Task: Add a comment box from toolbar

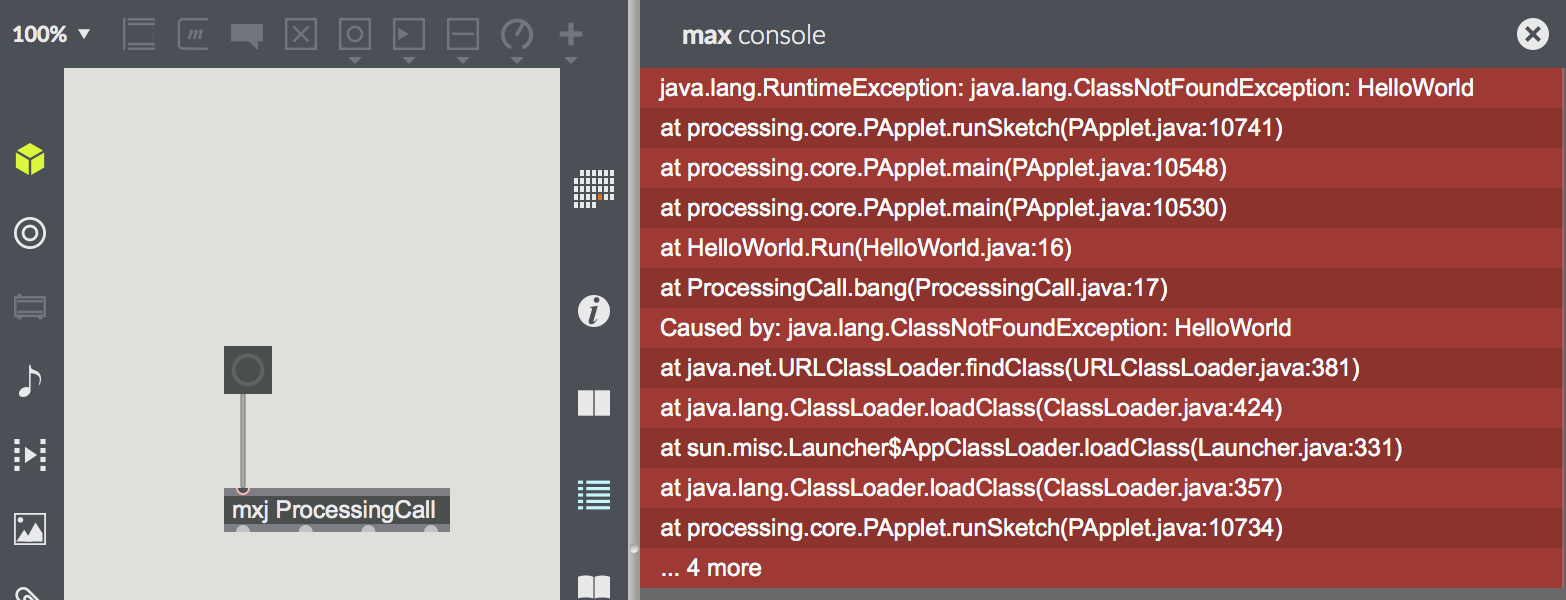Action: (246, 35)
